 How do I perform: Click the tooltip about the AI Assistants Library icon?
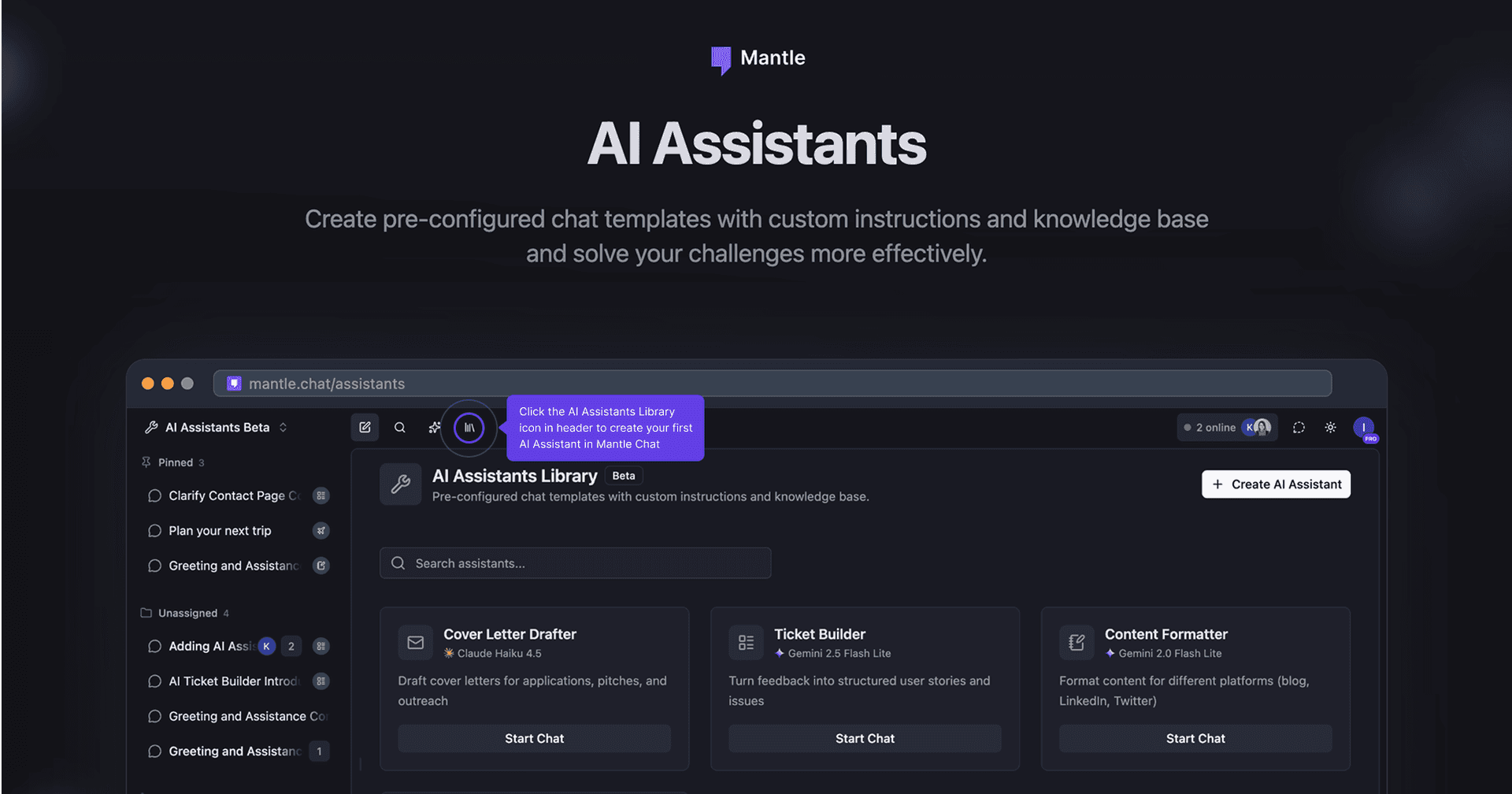pos(605,428)
